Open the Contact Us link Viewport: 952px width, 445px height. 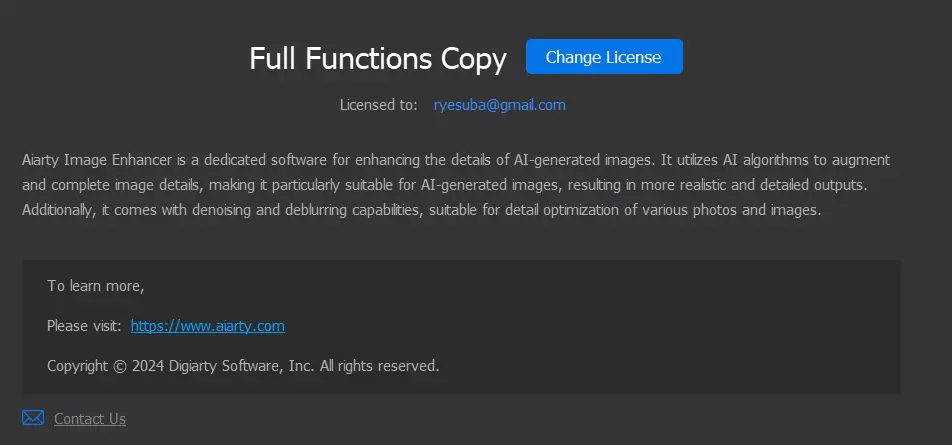[x=90, y=419]
